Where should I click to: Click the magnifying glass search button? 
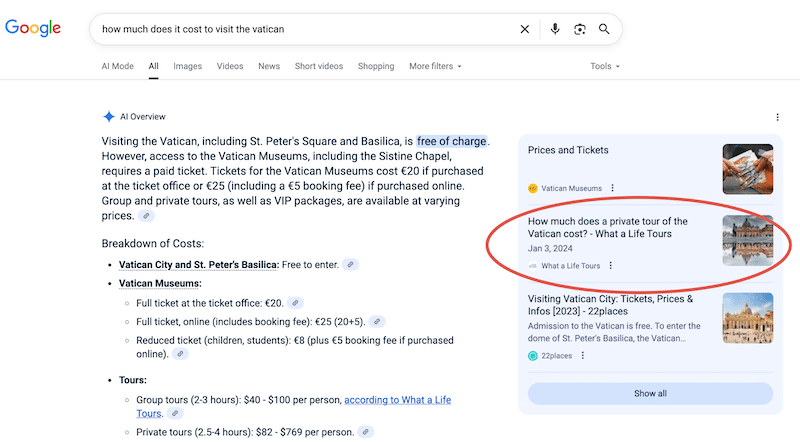point(604,29)
